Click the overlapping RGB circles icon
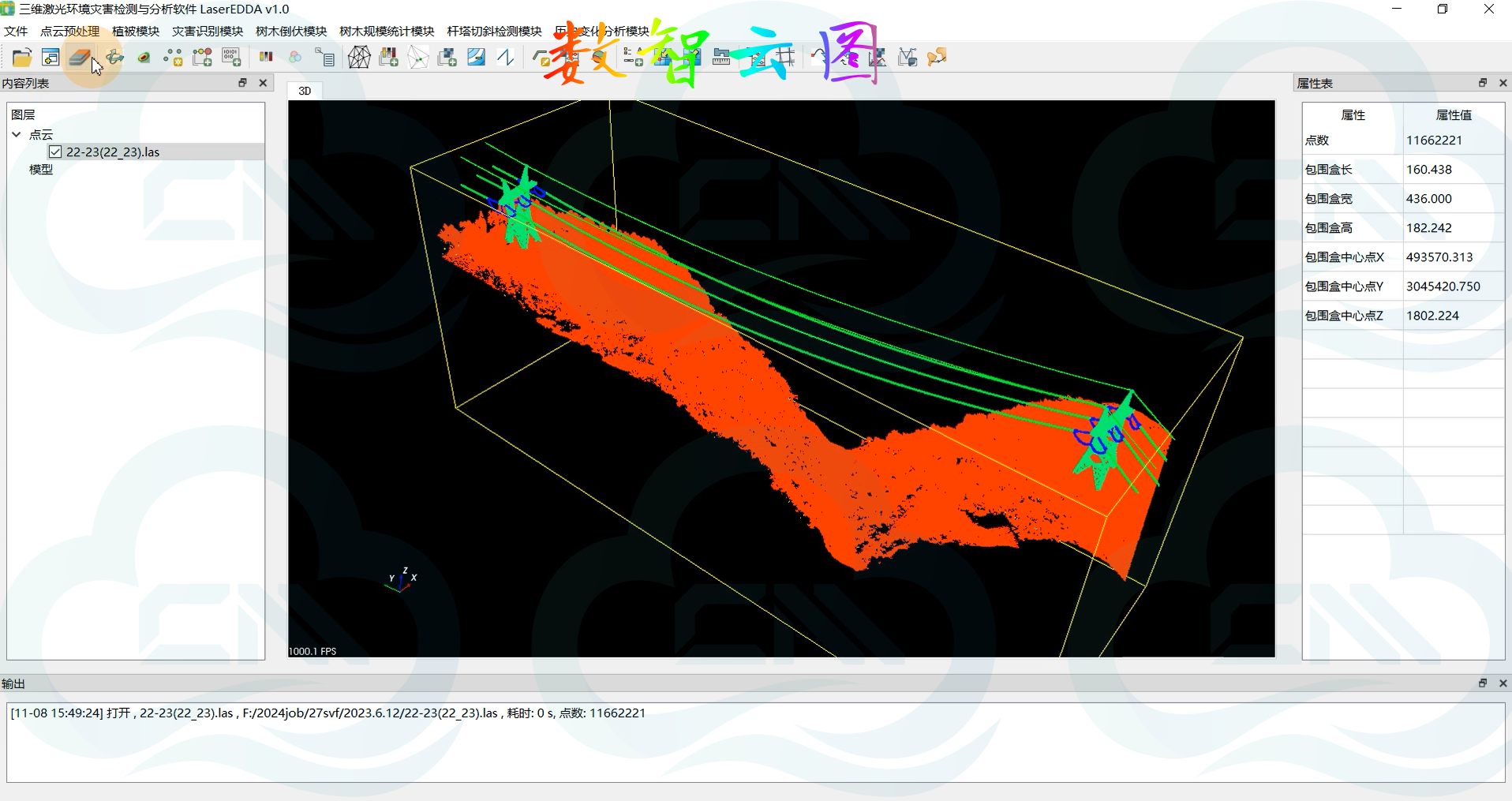1512x801 pixels. point(294,57)
